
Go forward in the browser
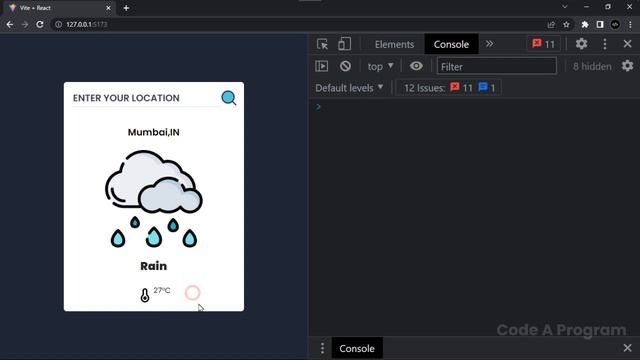pyautogui.click(x=25, y=24)
